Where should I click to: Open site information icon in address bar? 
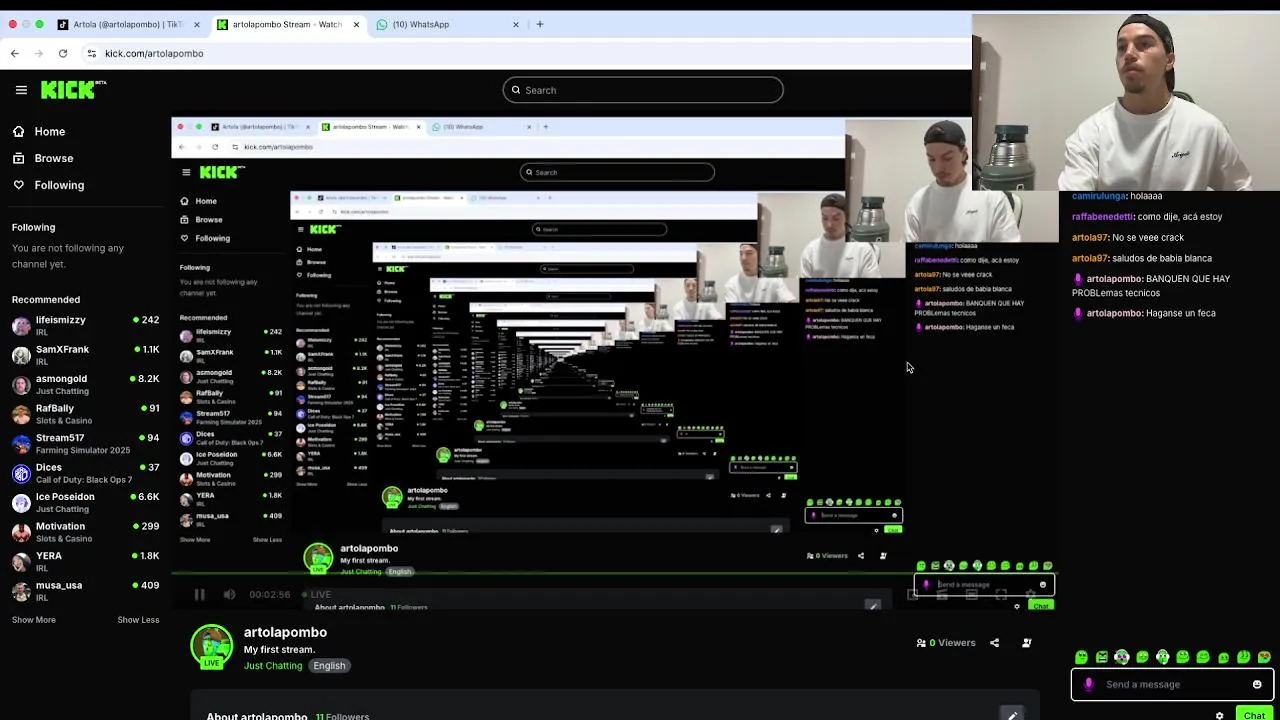(x=91, y=53)
